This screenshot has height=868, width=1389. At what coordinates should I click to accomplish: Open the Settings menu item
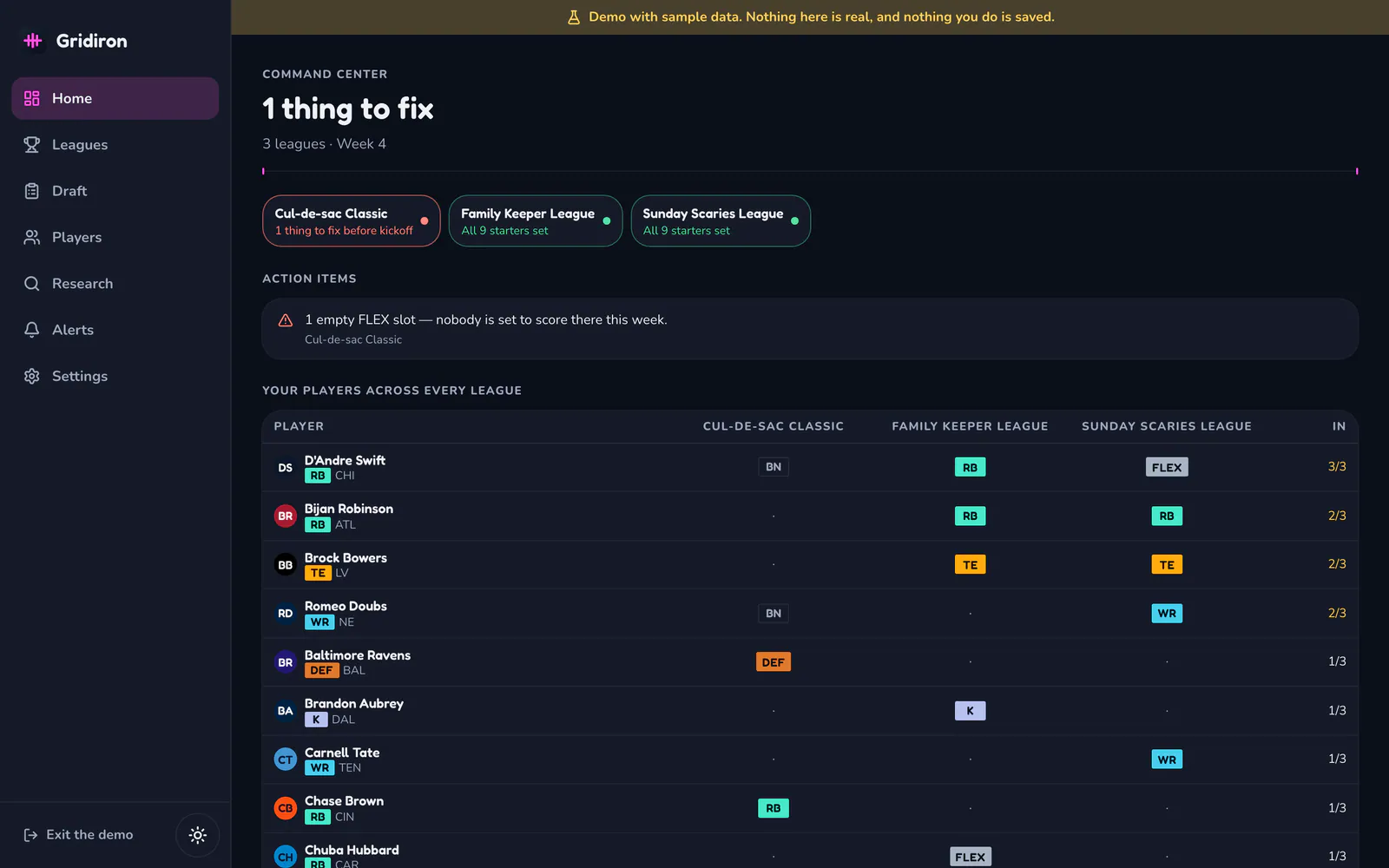point(115,376)
